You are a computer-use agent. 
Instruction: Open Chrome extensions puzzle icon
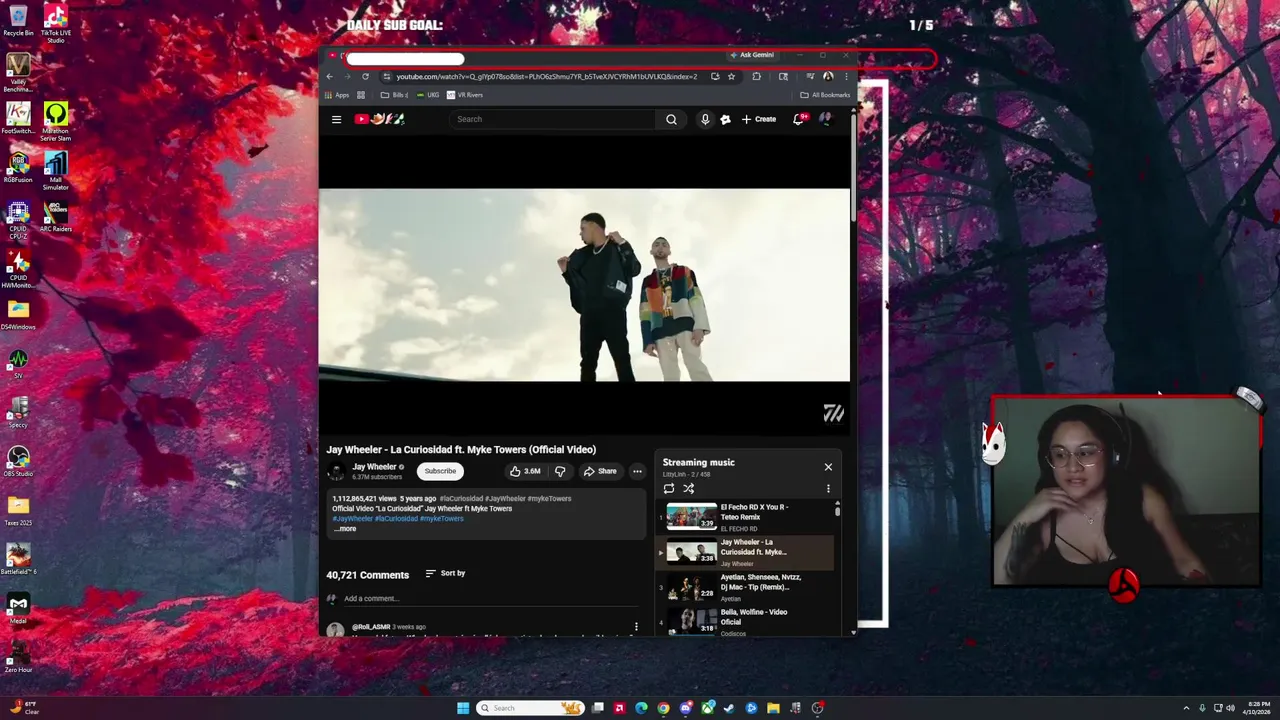tap(757, 76)
